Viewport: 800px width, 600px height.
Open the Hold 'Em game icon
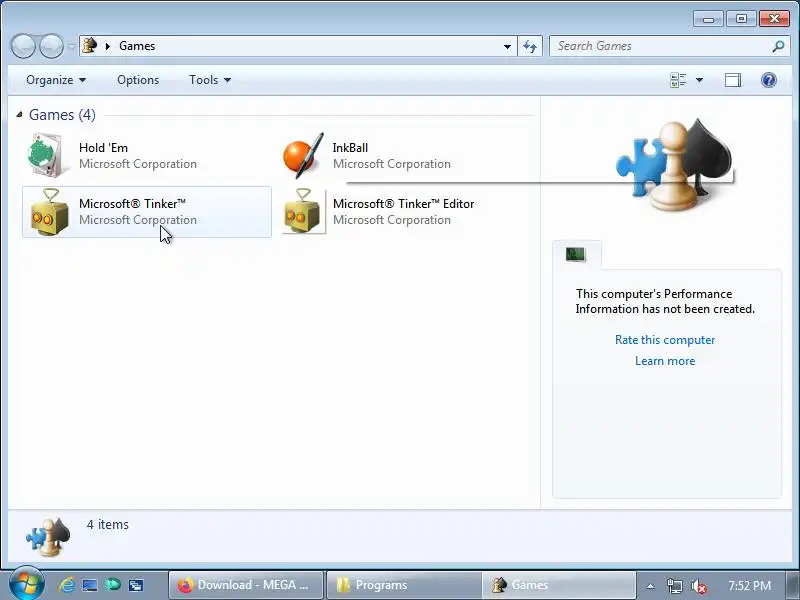coord(47,155)
